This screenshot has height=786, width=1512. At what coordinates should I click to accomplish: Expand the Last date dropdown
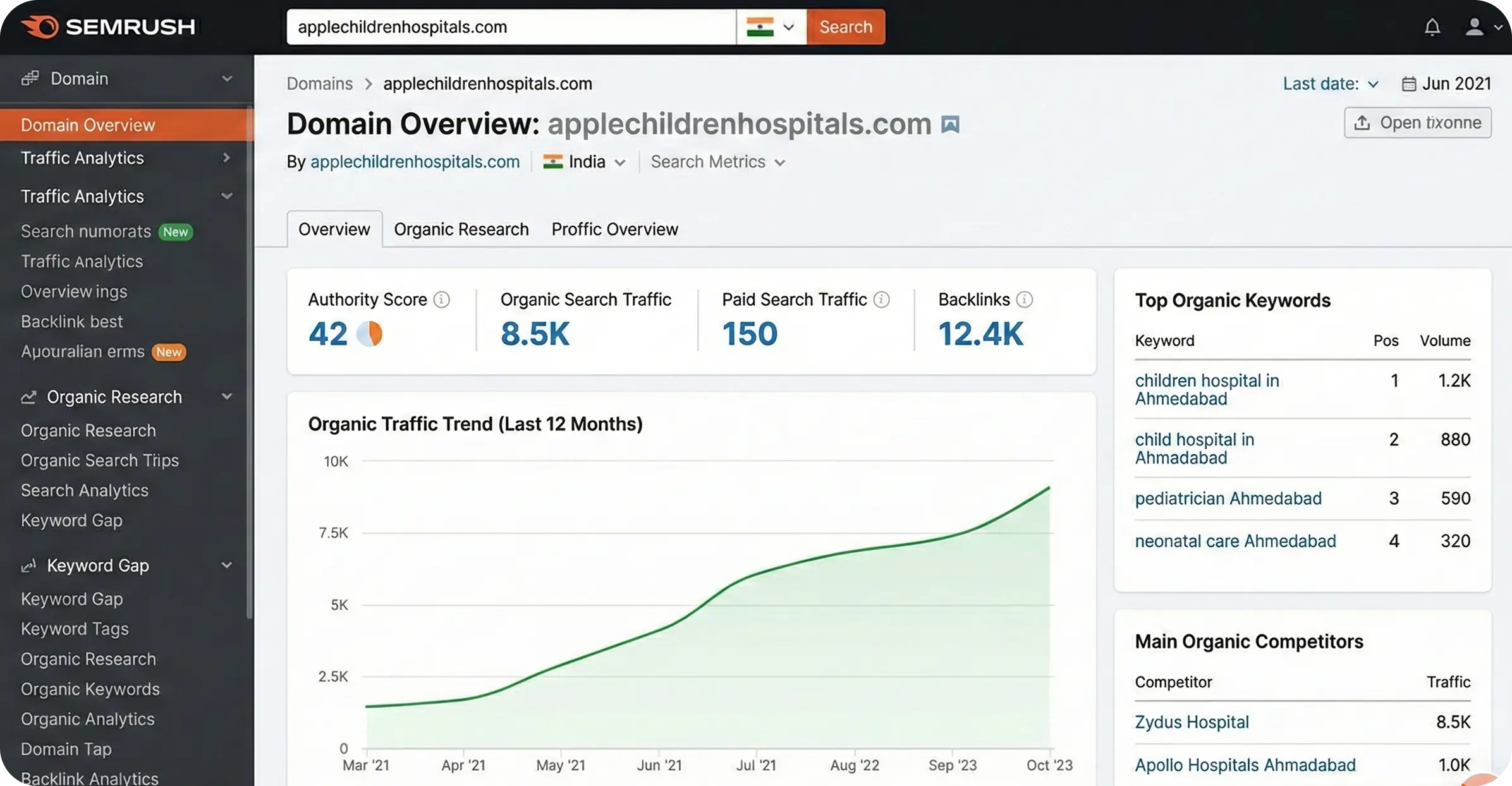(x=1330, y=84)
